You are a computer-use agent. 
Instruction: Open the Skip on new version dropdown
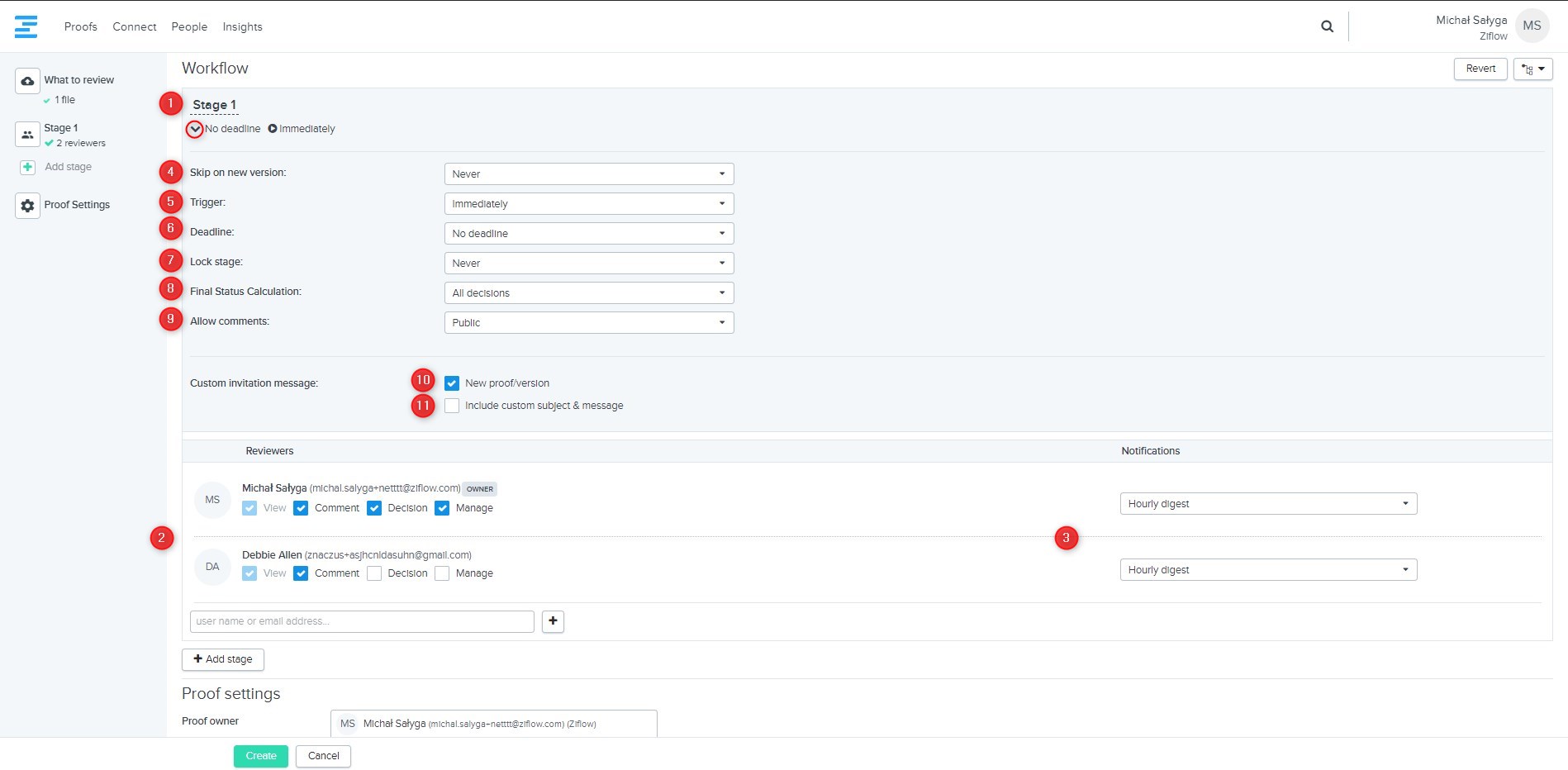click(x=588, y=174)
